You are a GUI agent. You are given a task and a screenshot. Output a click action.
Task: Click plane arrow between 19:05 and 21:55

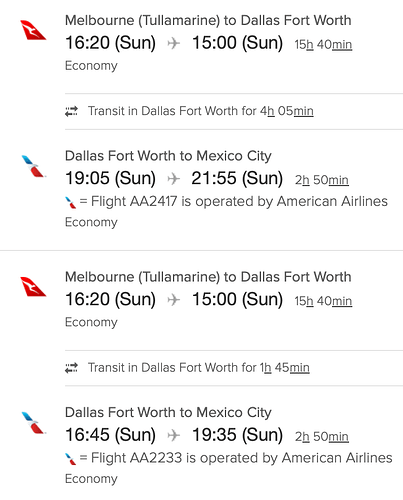[173, 179]
